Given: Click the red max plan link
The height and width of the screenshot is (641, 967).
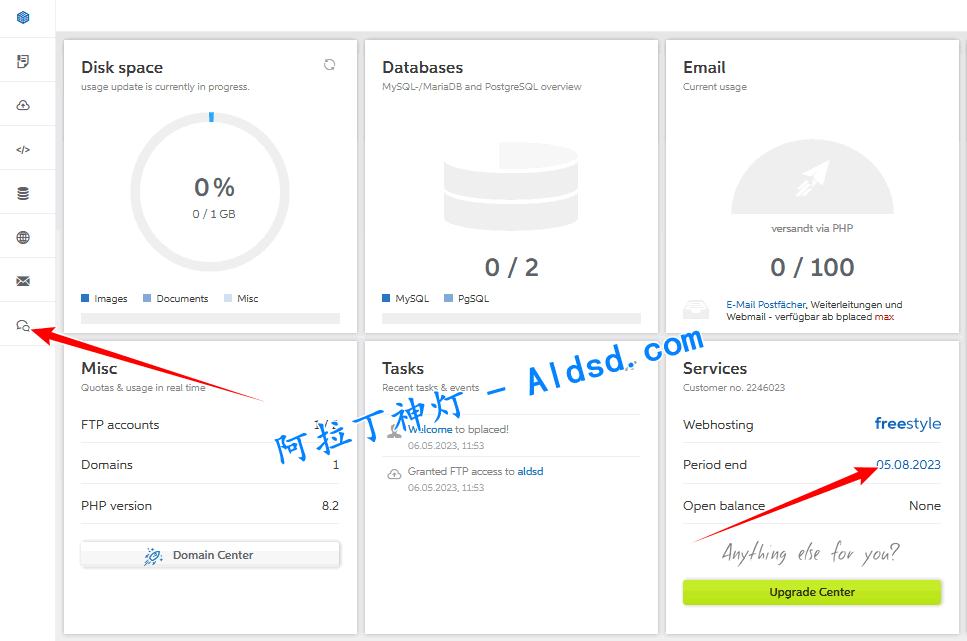Looking at the screenshot, I should click(884, 317).
